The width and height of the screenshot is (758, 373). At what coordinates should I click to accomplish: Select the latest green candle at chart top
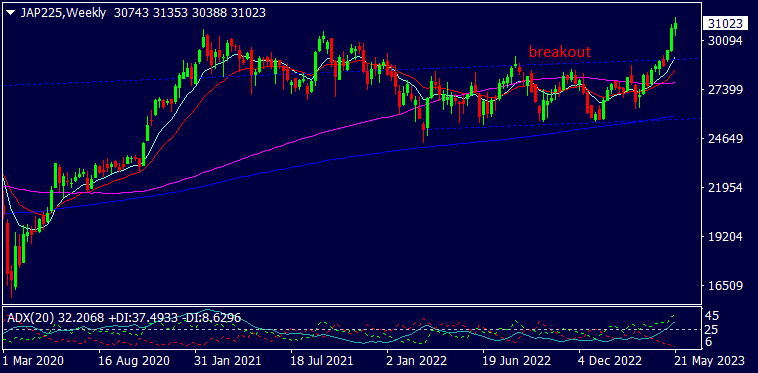tap(675, 26)
